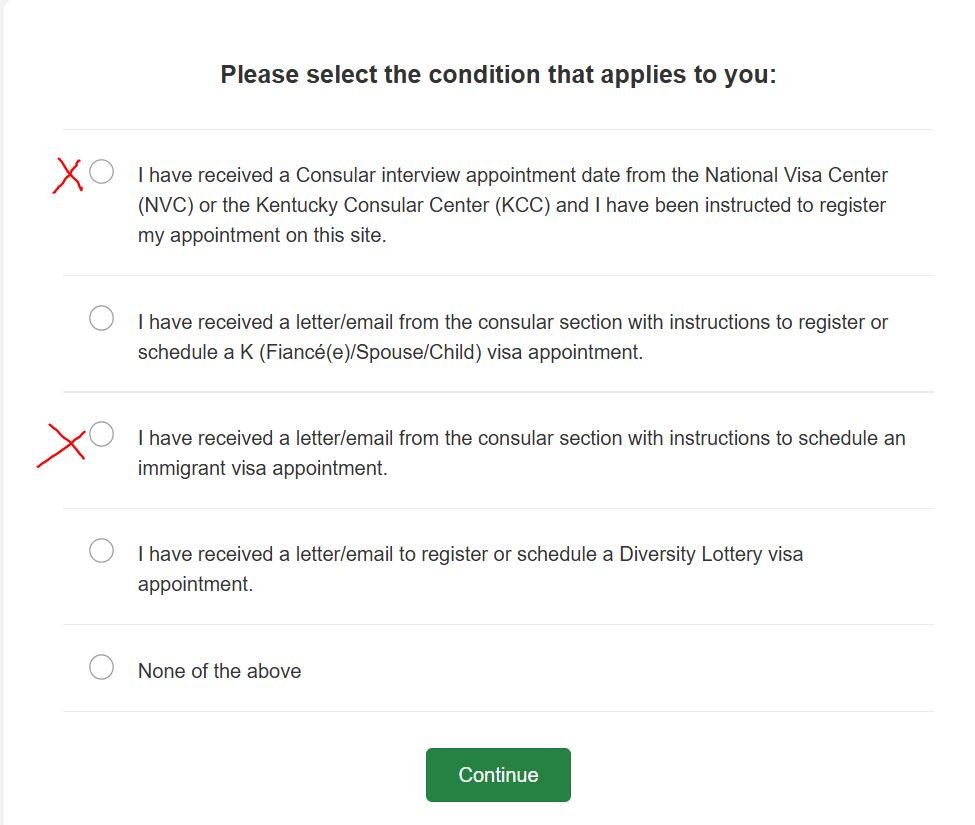Click the 'None of the above' label text
Screen dimensions: 975x825
point(219,671)
